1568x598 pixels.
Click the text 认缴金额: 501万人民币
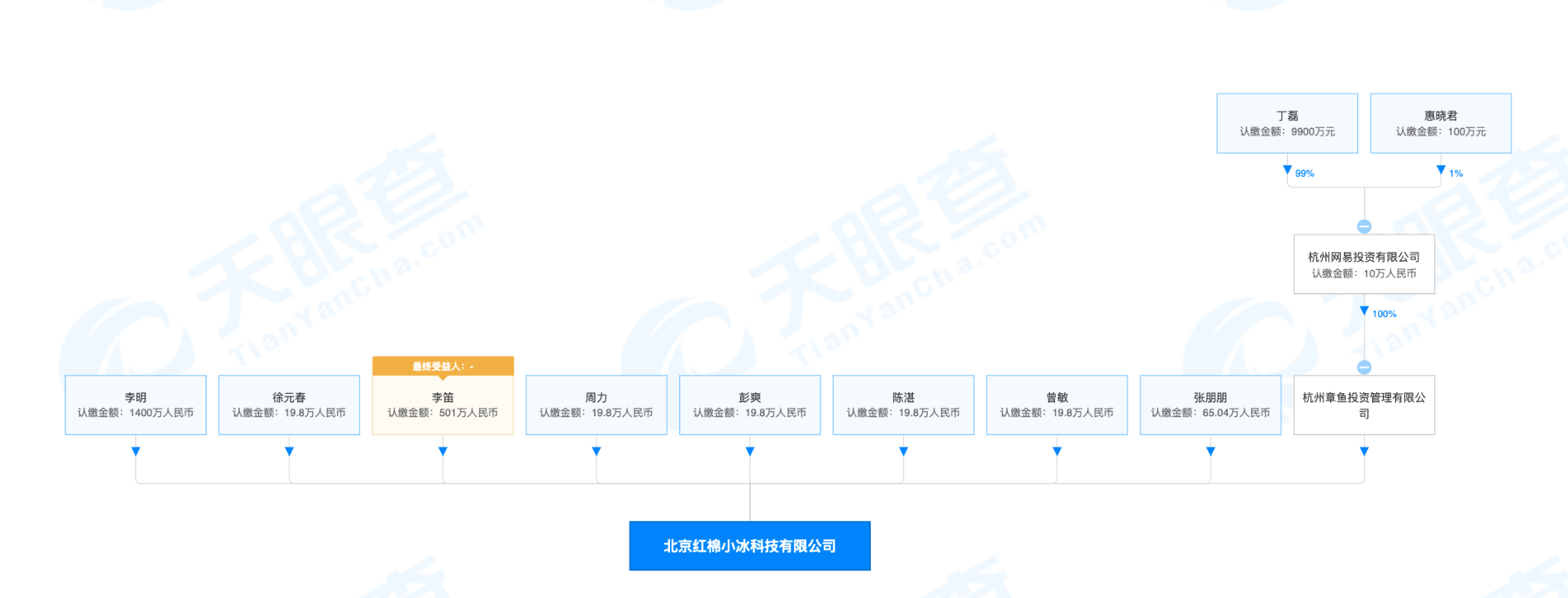click(x=443, y=413)
